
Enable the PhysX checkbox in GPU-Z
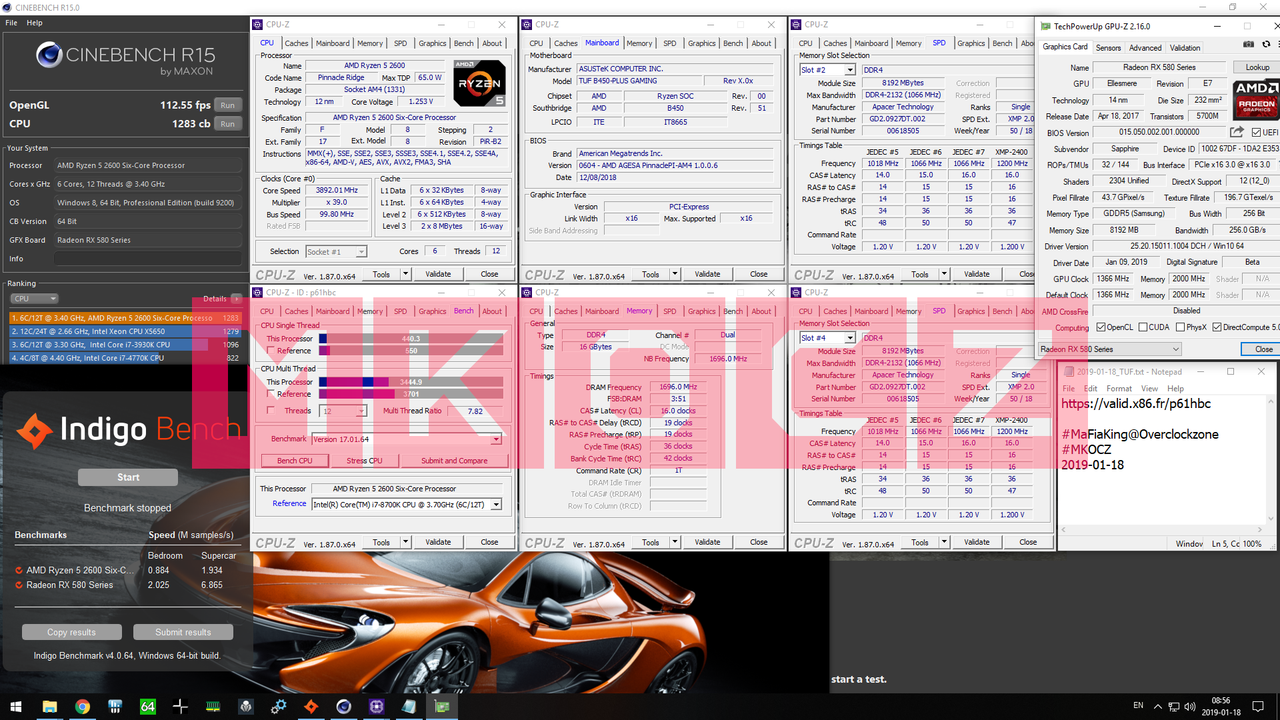coord(1180,327)
